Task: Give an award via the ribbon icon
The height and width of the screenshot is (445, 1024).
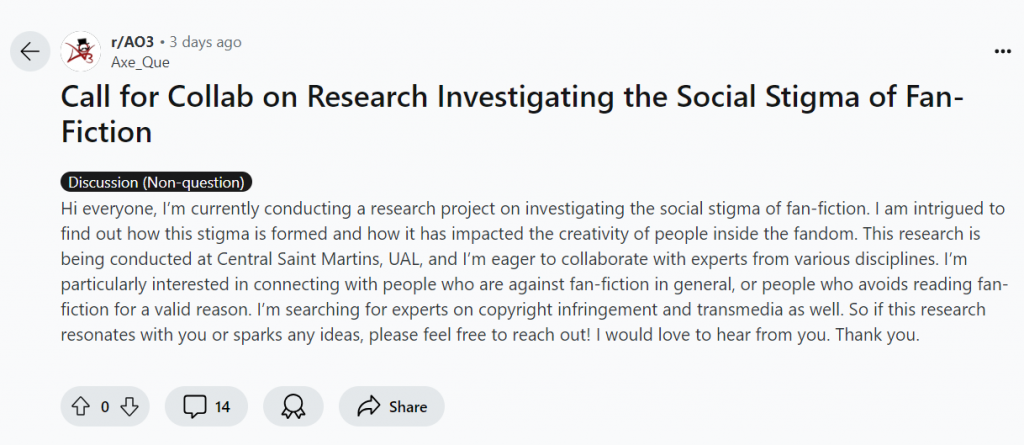Action: click(x=293, y=406)
